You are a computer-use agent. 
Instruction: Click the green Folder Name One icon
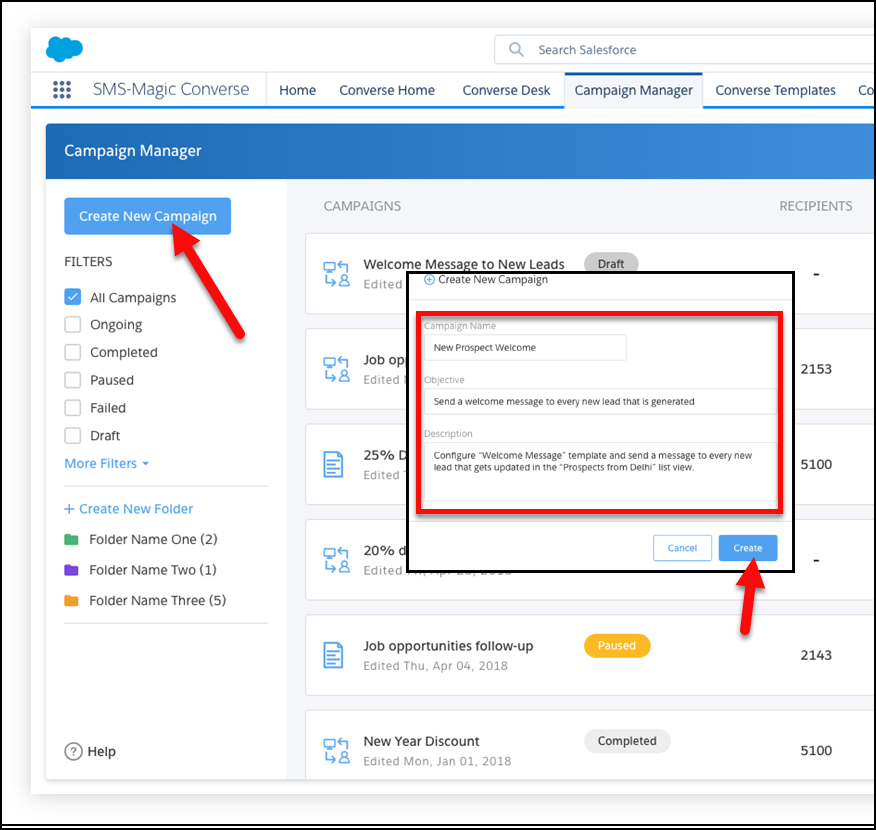[x=72, y=540]
